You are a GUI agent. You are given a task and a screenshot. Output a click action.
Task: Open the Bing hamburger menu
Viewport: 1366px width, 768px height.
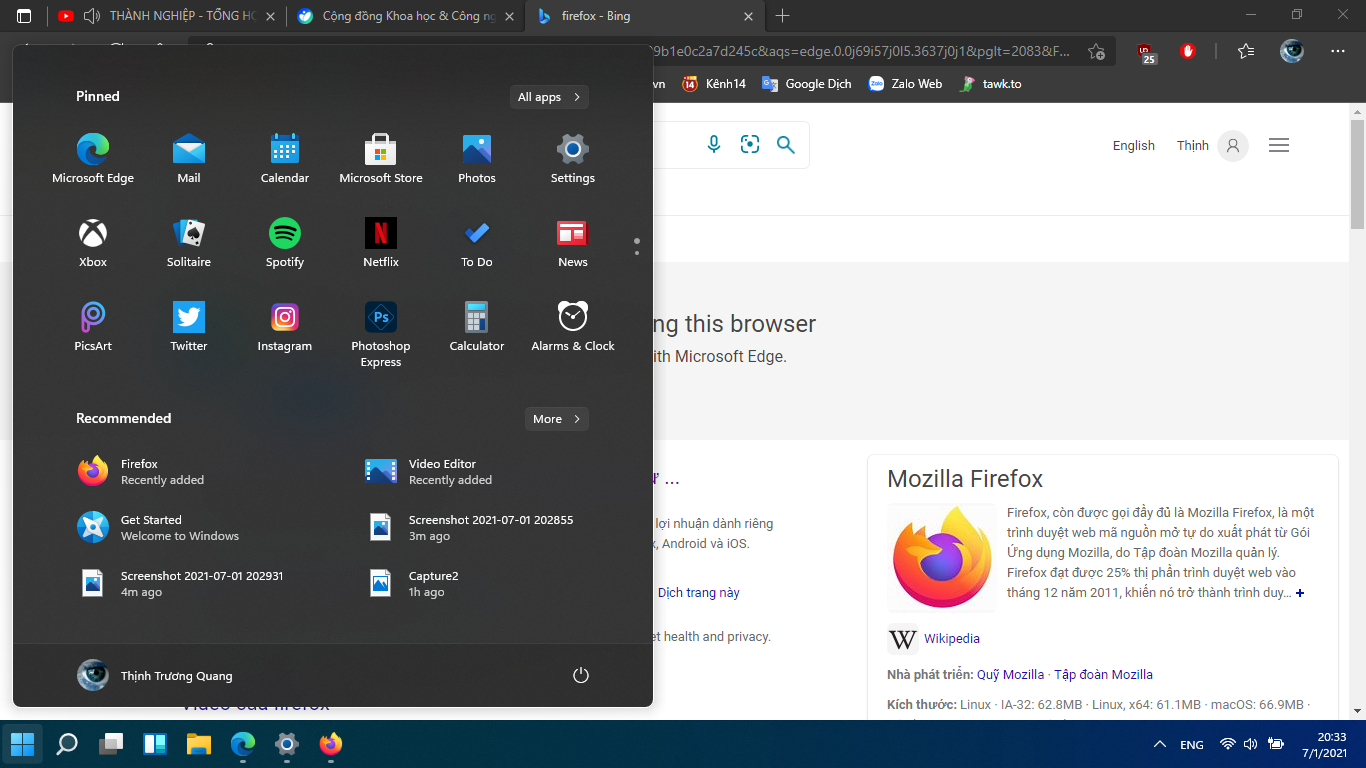point(1279,146)
